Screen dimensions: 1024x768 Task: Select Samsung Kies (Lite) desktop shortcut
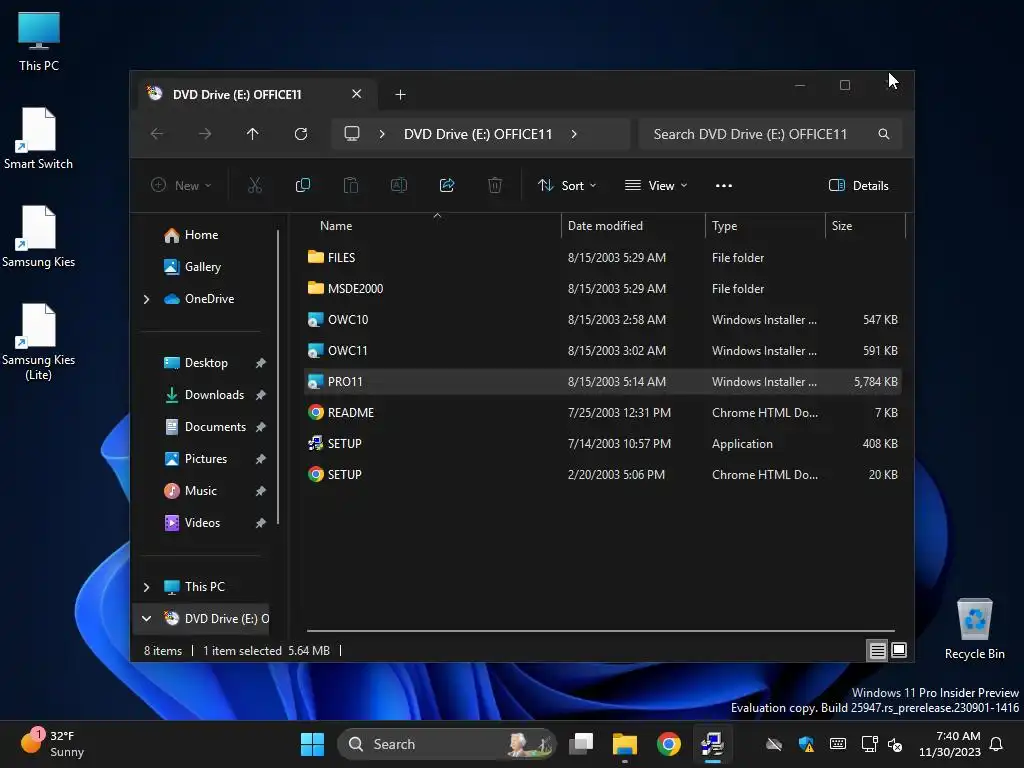[39, 342]
